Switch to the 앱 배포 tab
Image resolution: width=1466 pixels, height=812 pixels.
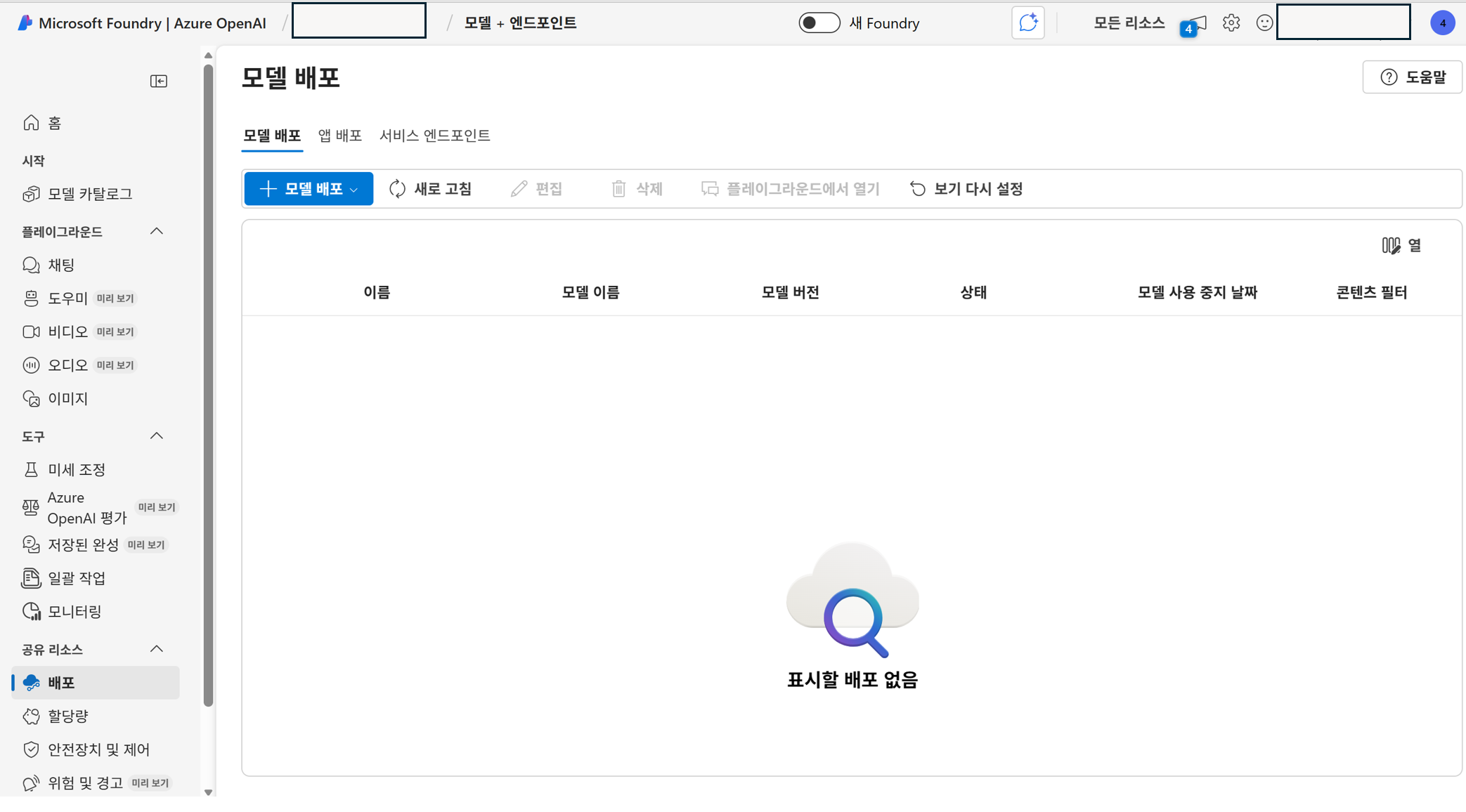(x=340, y=136)
